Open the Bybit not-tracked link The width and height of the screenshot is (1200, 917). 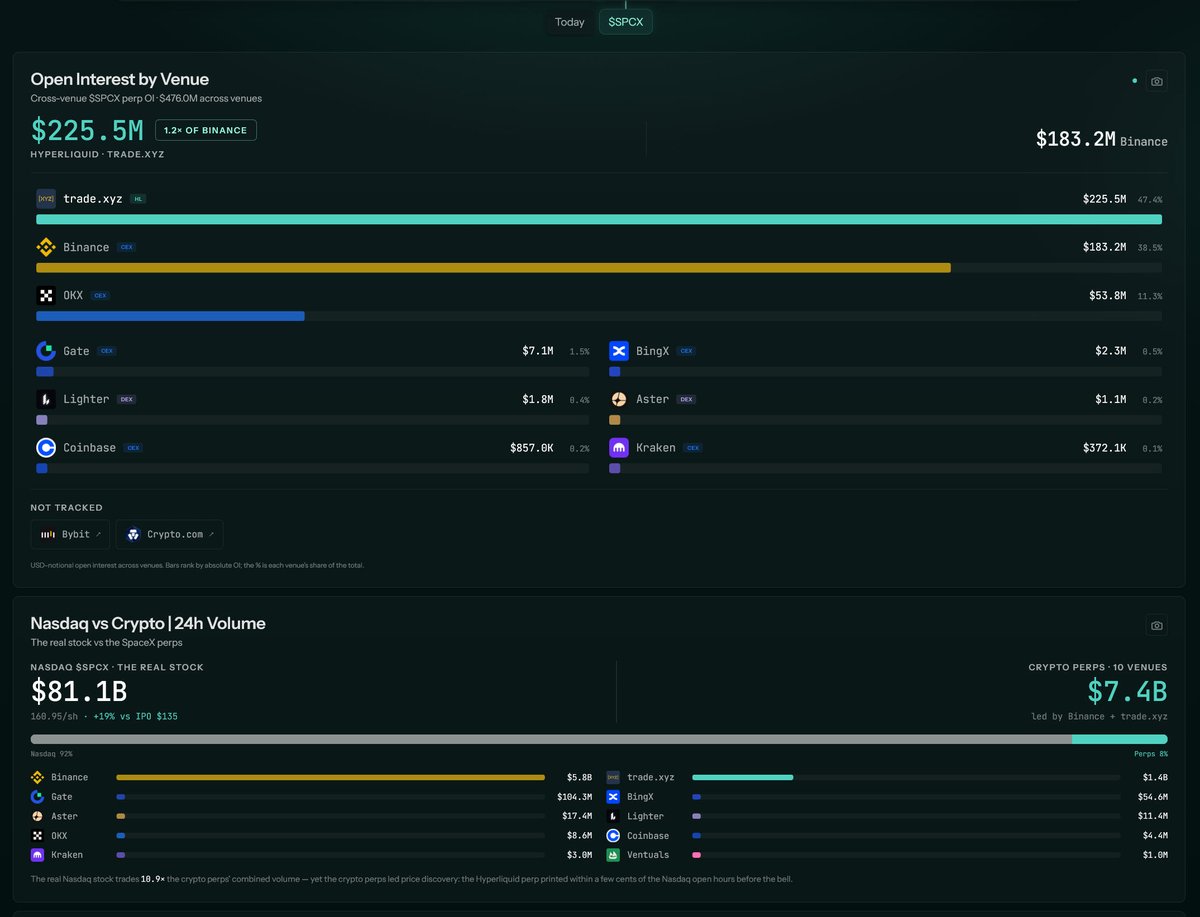pyautogui.click(x=71, y=534)
